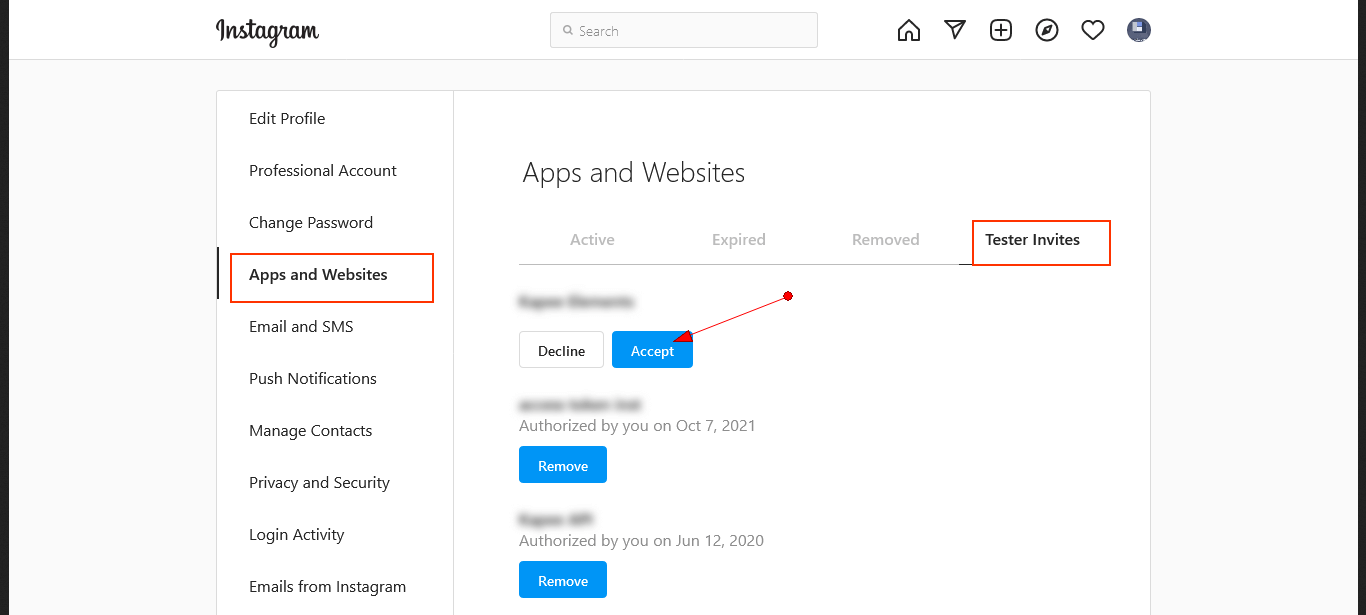This screenshot has width=1366, height=615.
Task: Decline the tester invite
Action: click(561, 350)
